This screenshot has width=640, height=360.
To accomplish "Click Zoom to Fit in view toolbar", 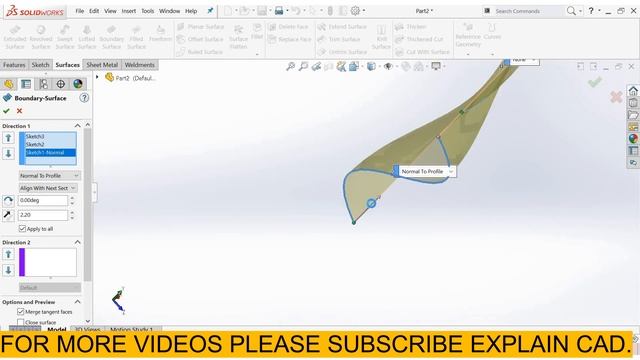I will pyautogui.click(x=291, y=66).
